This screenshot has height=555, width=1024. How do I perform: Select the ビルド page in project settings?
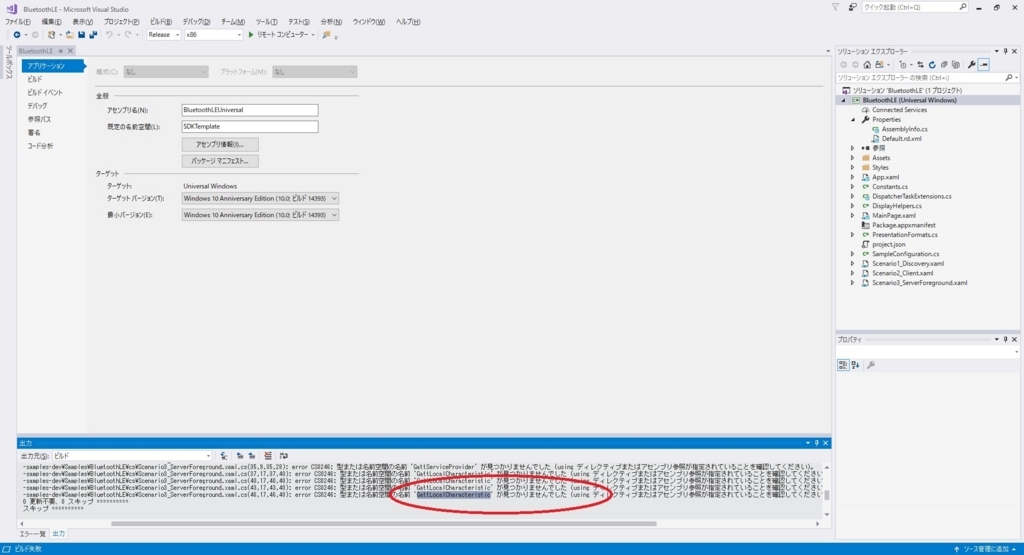pyautogui.click(x=35, y=79)
